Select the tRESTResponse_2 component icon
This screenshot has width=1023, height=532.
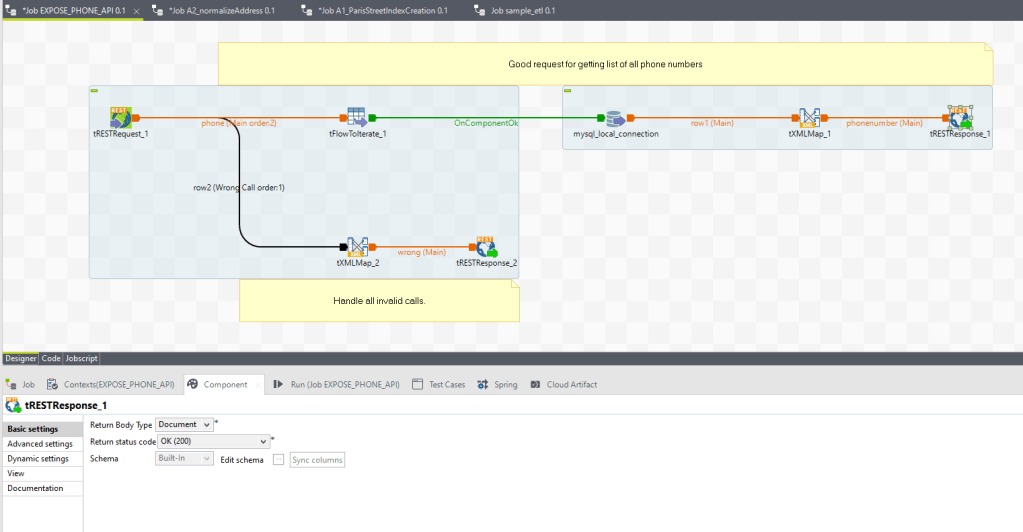486,247
